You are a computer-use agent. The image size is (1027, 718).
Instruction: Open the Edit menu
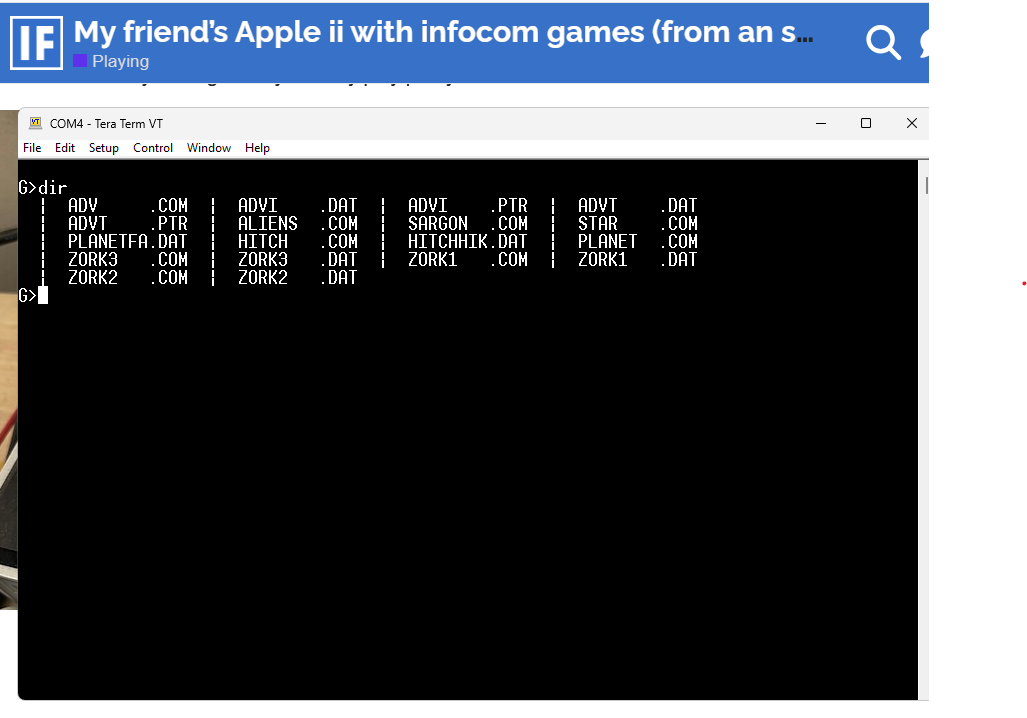tap(65, 148)
